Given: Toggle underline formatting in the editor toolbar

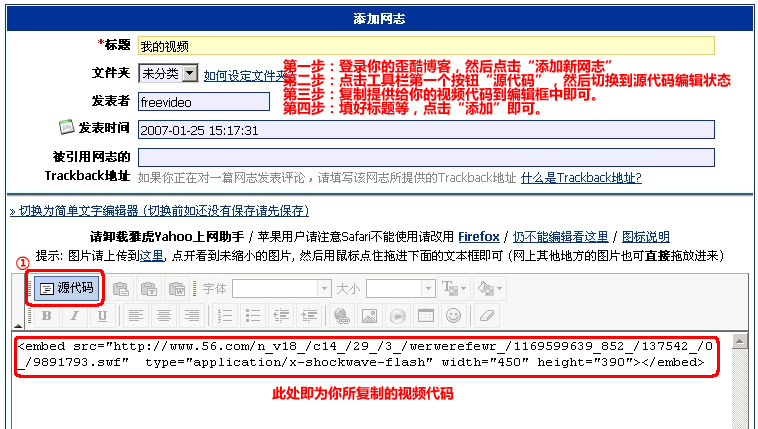Looking at the screenshot, I should [x=101, y=316].
